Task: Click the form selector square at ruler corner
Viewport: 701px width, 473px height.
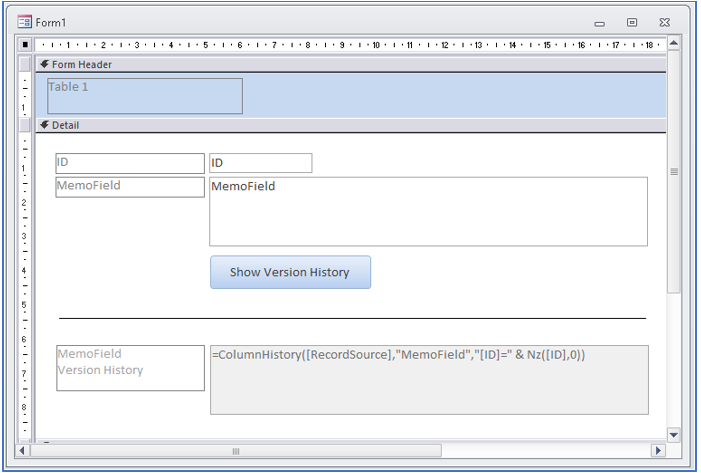Action: coord(25,45)
